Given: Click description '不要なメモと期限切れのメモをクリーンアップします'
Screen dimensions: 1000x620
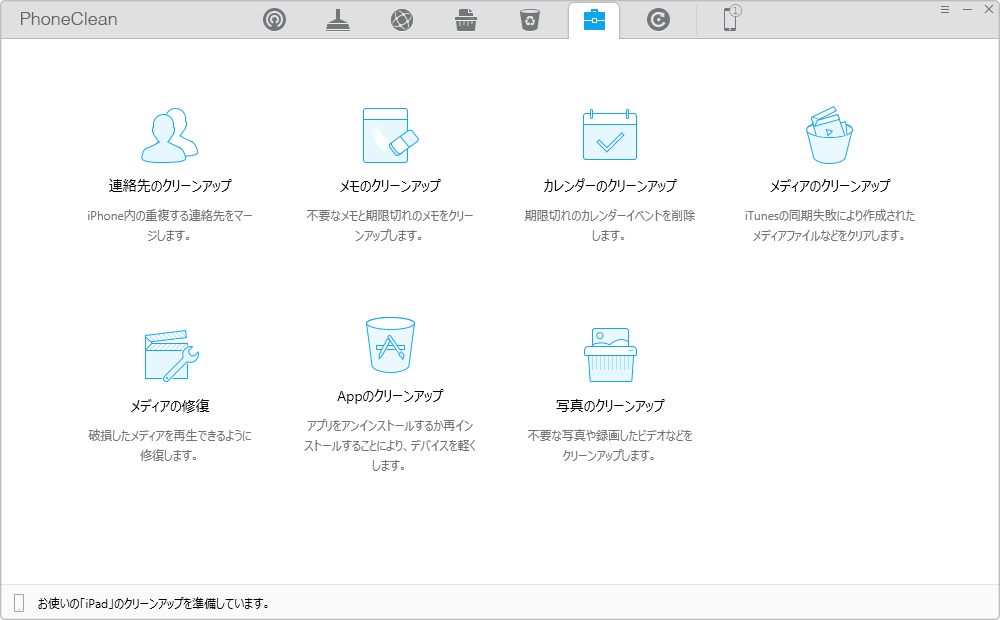Looking at the screenshot, I should click(x=390, y=226).
